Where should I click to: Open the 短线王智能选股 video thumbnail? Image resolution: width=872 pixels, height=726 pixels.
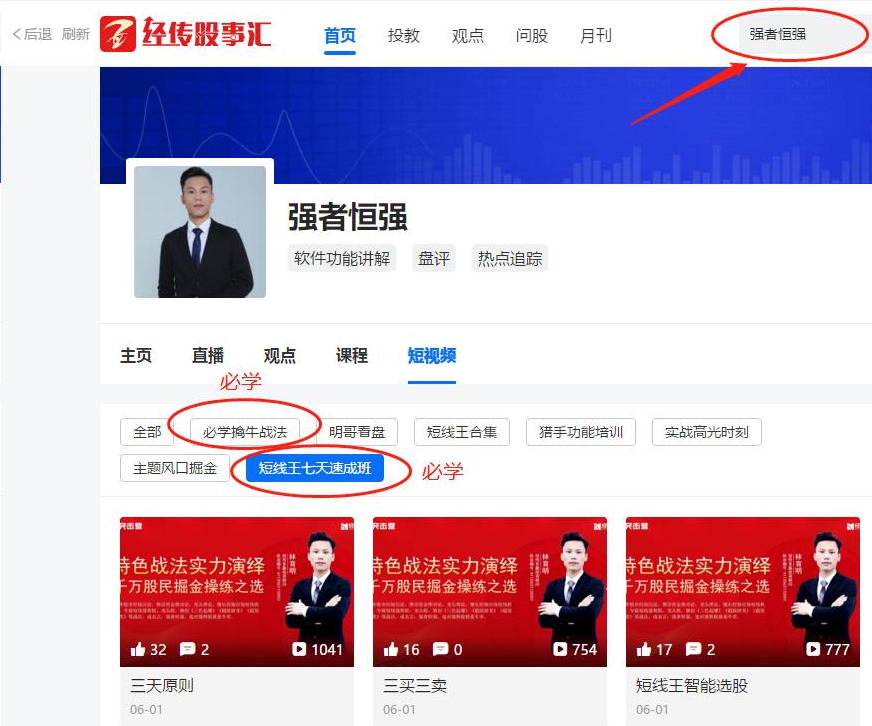point(743,592)
